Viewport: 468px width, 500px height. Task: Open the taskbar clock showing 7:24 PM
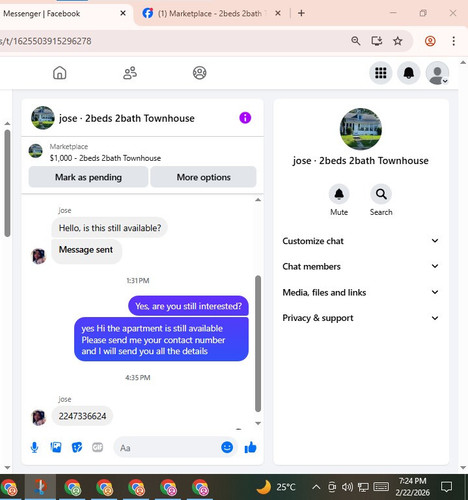413,487
